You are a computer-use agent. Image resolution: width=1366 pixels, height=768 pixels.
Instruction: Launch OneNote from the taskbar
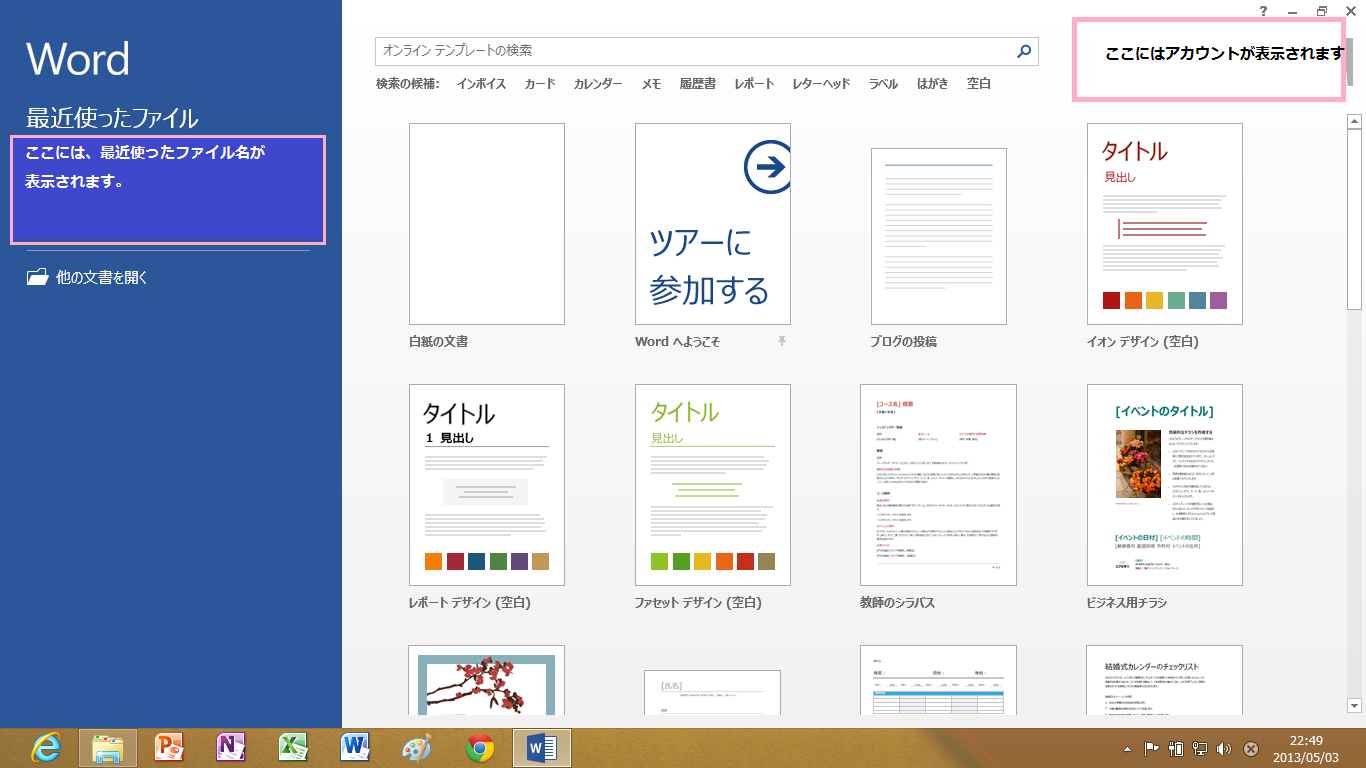click(x=231, y=748)
